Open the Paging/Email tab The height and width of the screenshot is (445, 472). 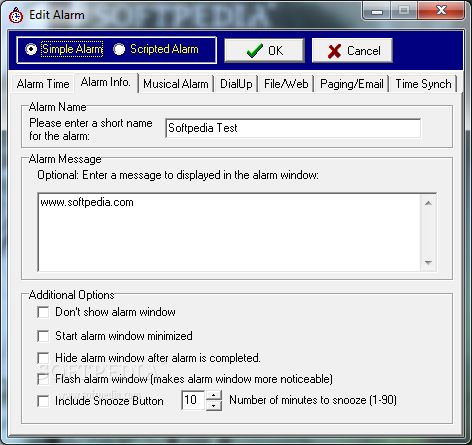point(352,84)
